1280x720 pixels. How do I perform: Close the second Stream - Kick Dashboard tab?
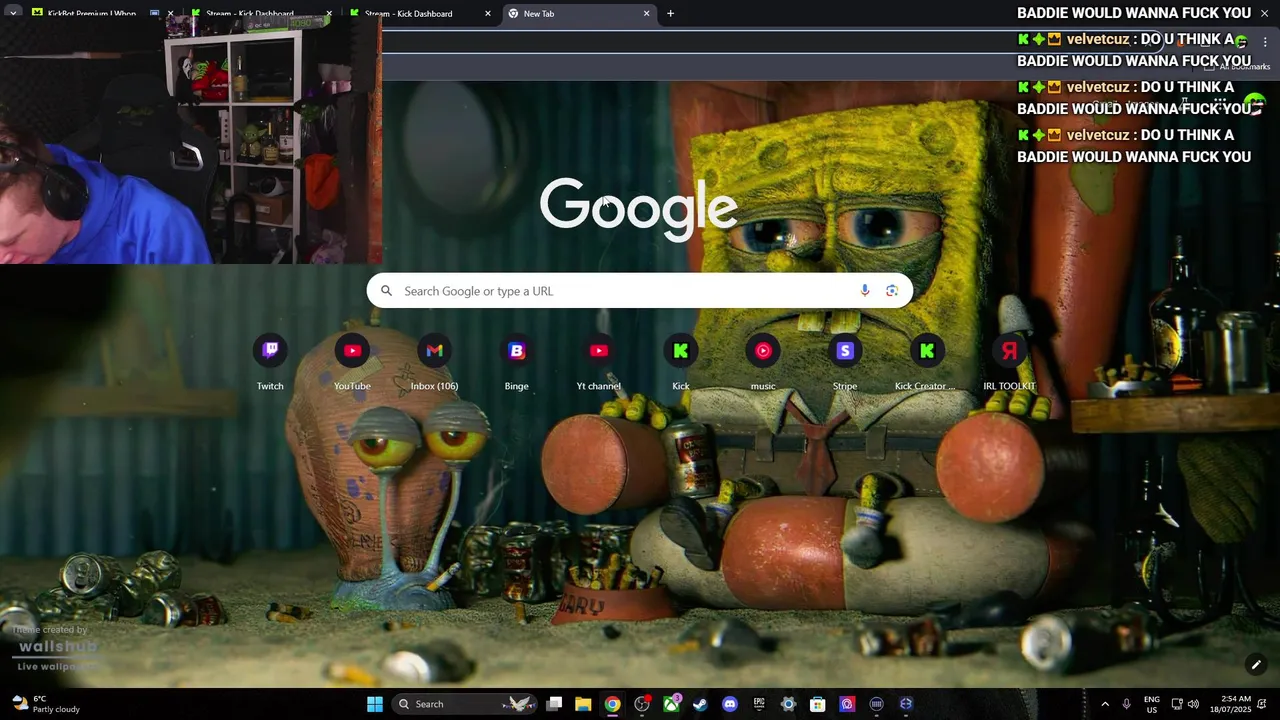(488, 14)
